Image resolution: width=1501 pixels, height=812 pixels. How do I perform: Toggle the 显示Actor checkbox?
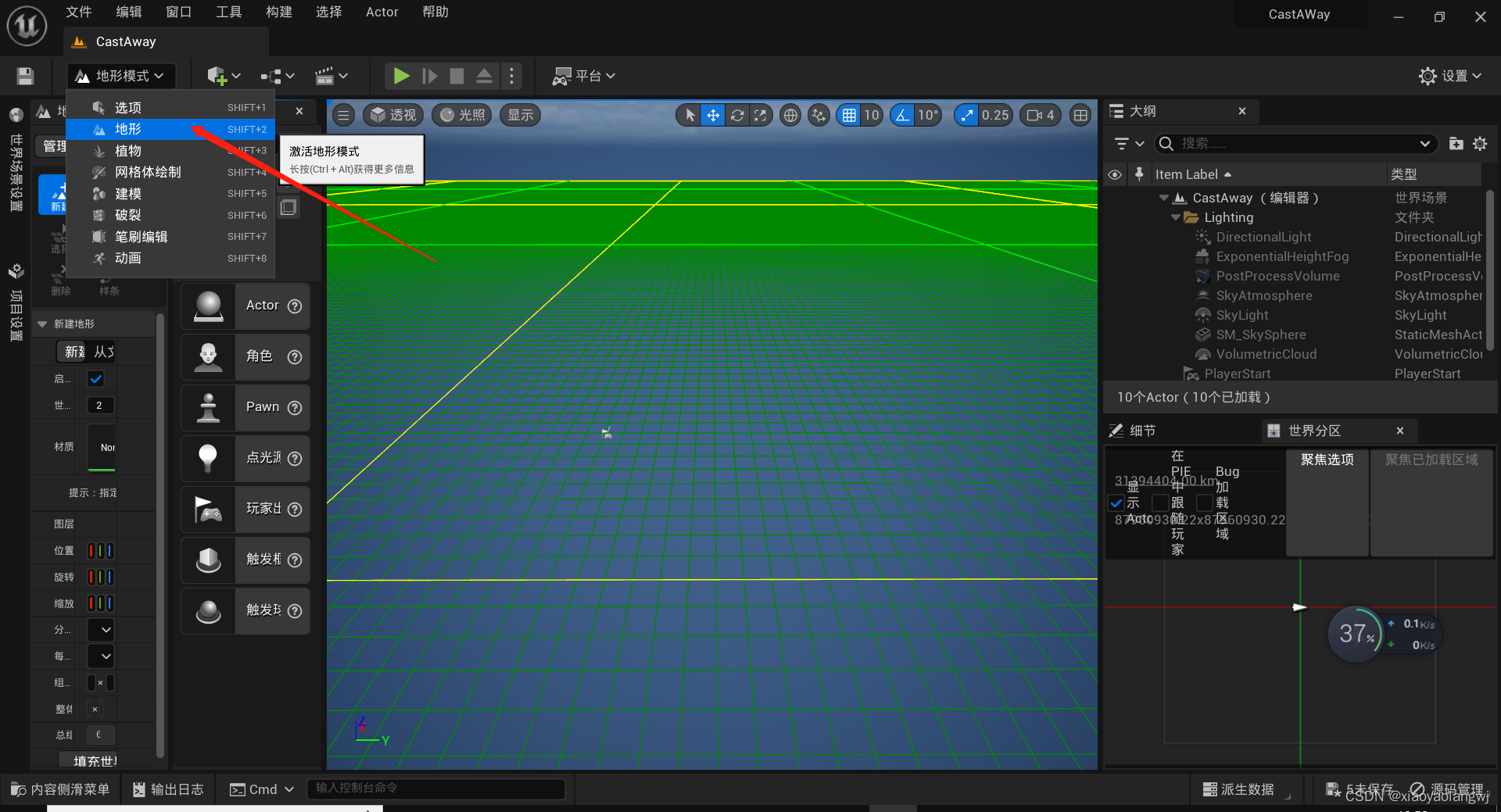(1116, 503)
